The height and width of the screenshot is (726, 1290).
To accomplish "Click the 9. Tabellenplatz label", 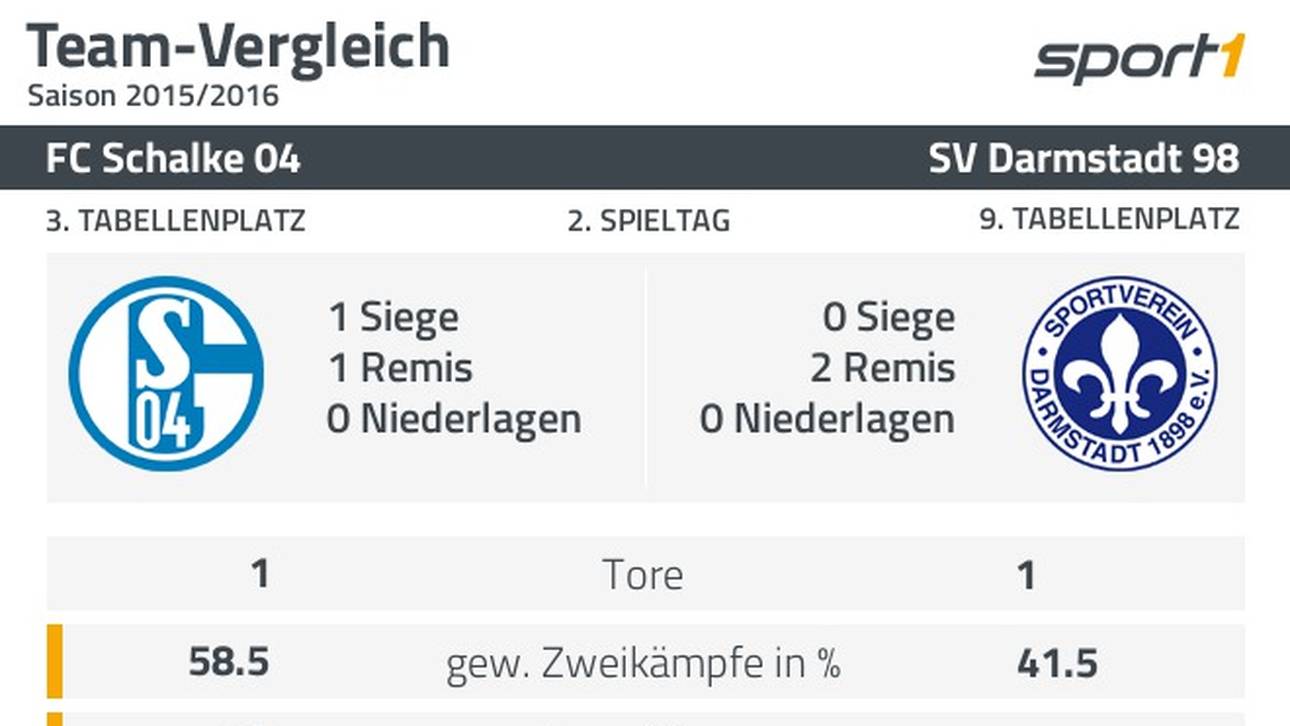I will tap(1110, 220).
